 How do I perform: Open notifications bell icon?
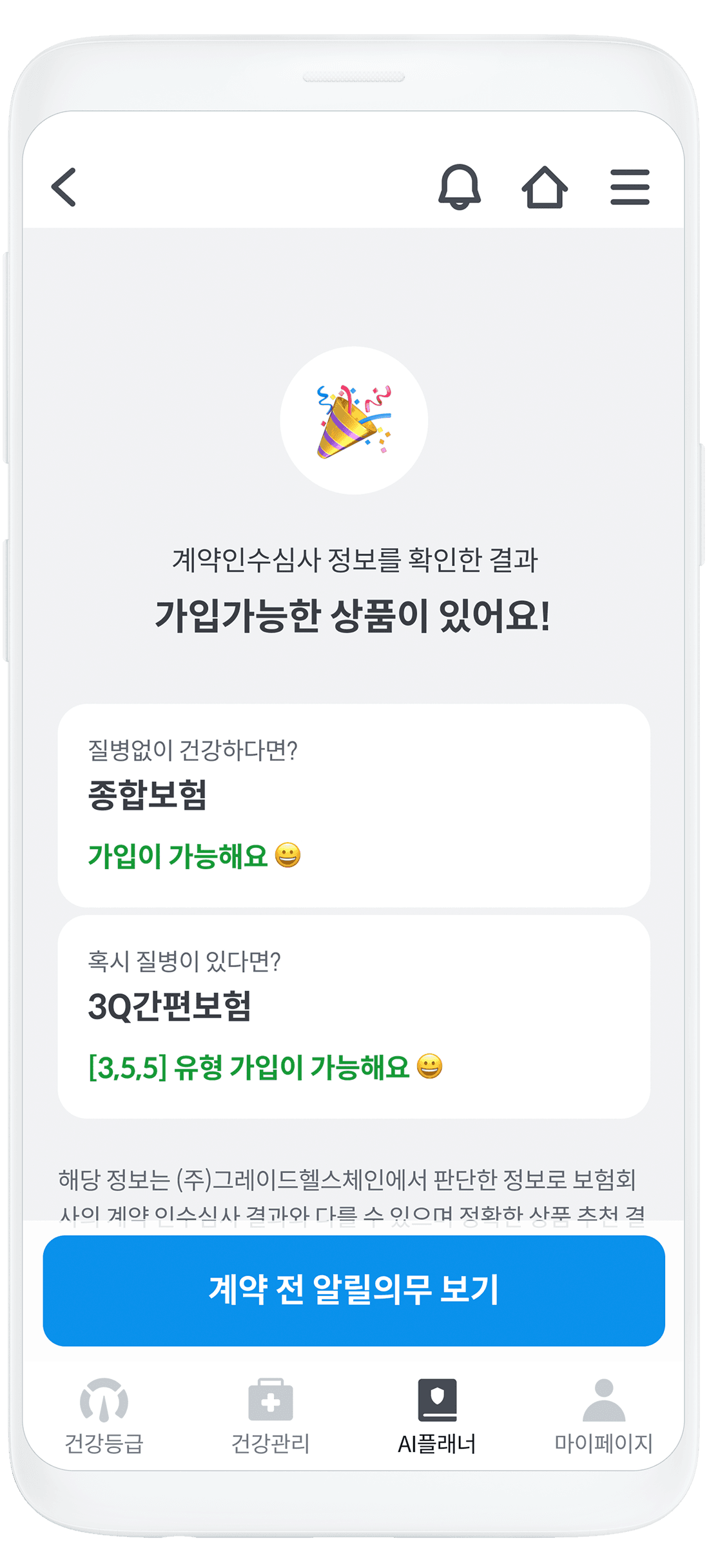[x=460, y=187]
